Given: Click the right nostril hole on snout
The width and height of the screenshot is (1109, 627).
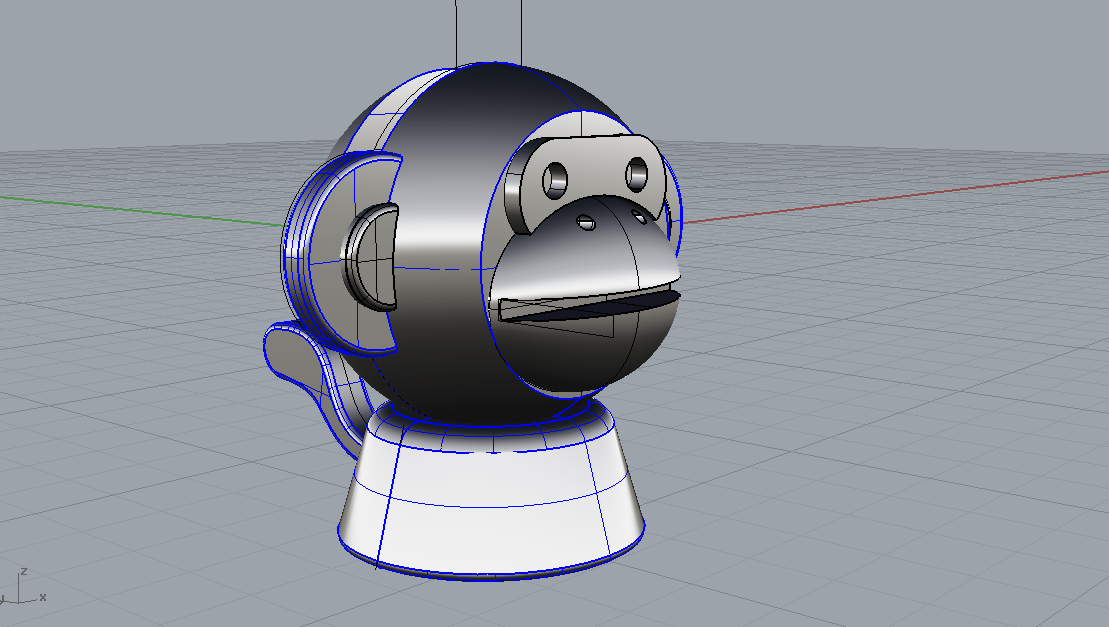Looking at the screenshot, I should [639, 216].
